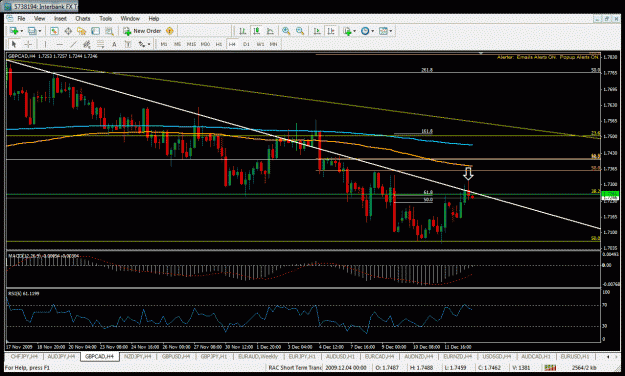Toggle the Terminal window icon
The image size is (625, 376).
point(95,31)
